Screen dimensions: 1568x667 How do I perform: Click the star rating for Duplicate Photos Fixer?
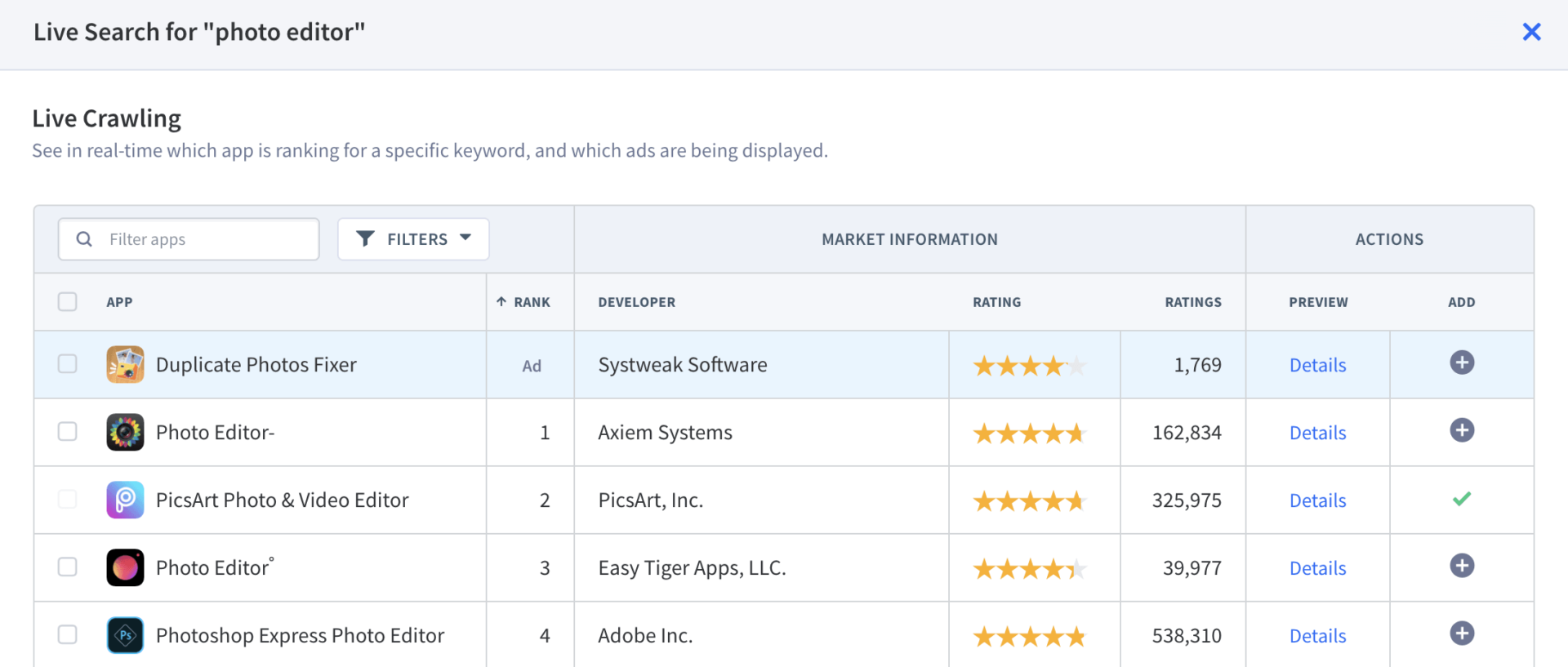pyautogui.click(x=1029, y=366)
